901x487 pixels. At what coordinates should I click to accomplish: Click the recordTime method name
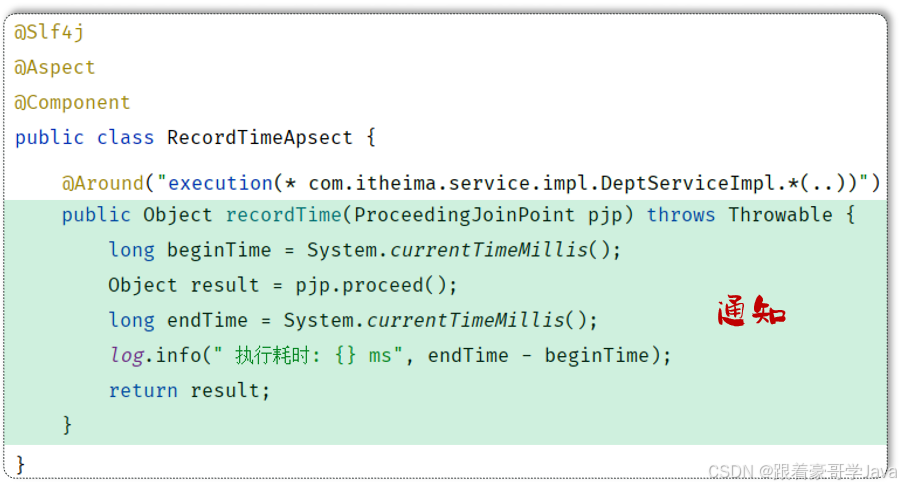point(284,215)
